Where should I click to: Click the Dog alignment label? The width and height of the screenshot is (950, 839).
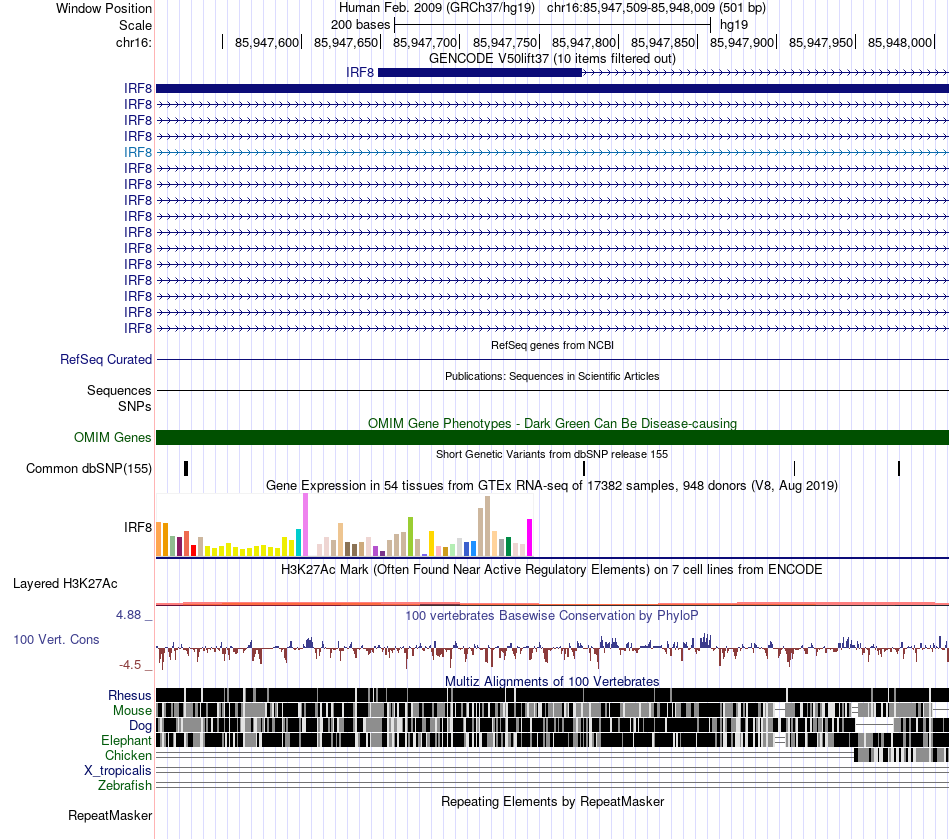(x=140, y=726)
